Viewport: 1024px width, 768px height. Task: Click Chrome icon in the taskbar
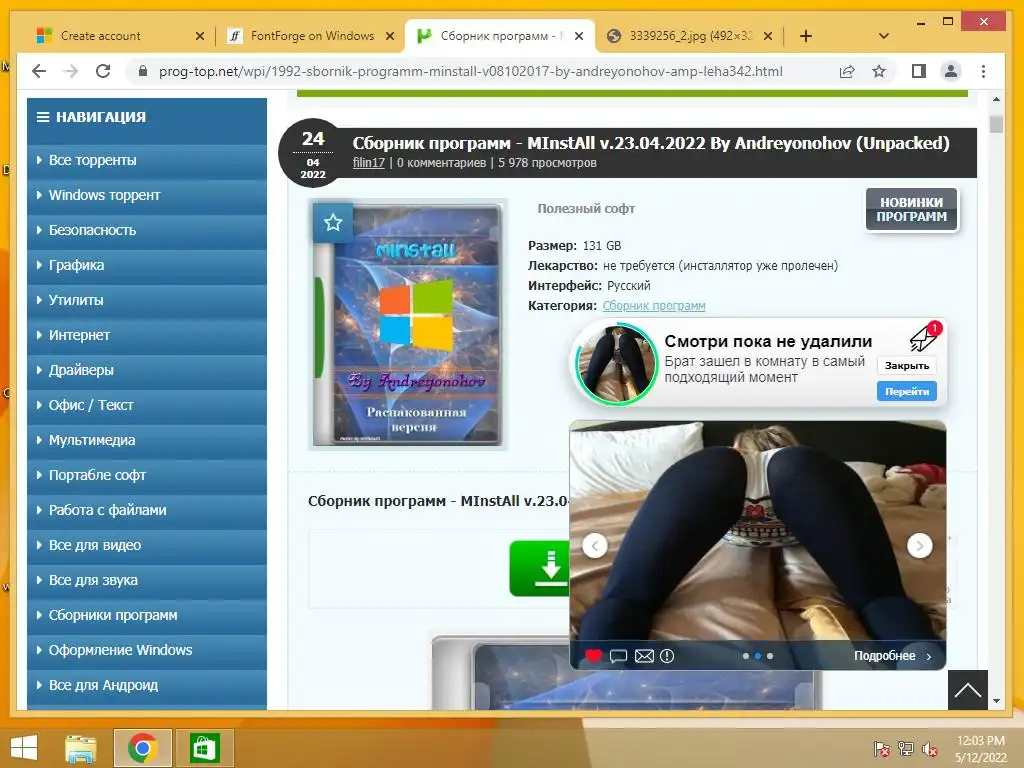pos(142,748)
